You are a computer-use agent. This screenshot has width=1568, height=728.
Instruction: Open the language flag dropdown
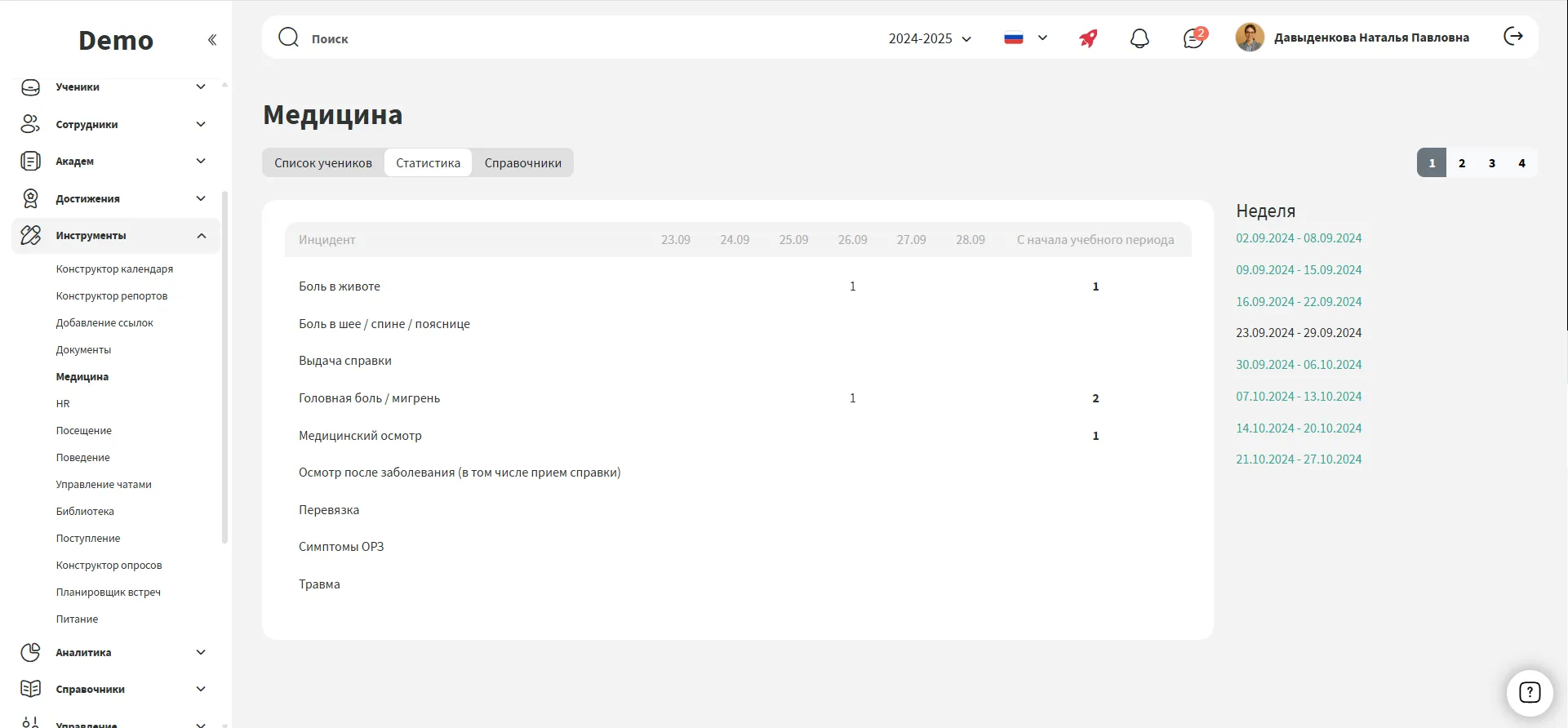tap(1025, 38)
